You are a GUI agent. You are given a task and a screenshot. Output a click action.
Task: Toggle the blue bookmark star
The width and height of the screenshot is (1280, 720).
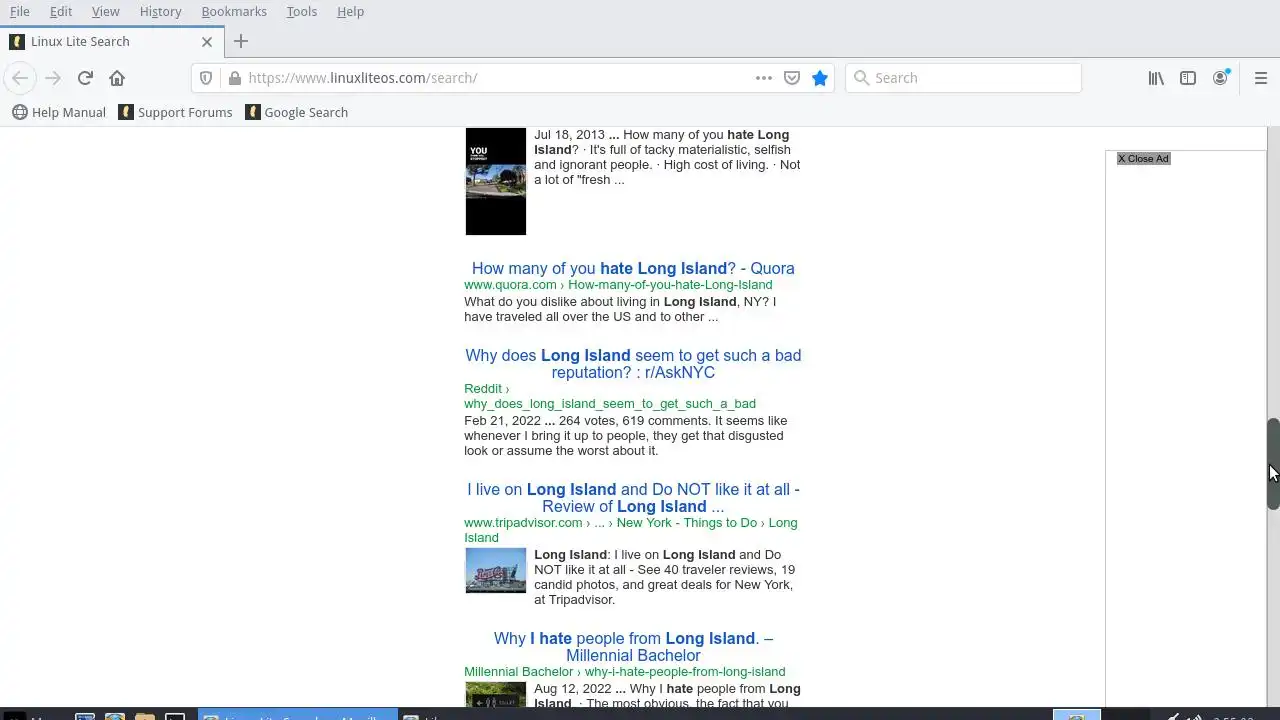(x=820, y=78)
